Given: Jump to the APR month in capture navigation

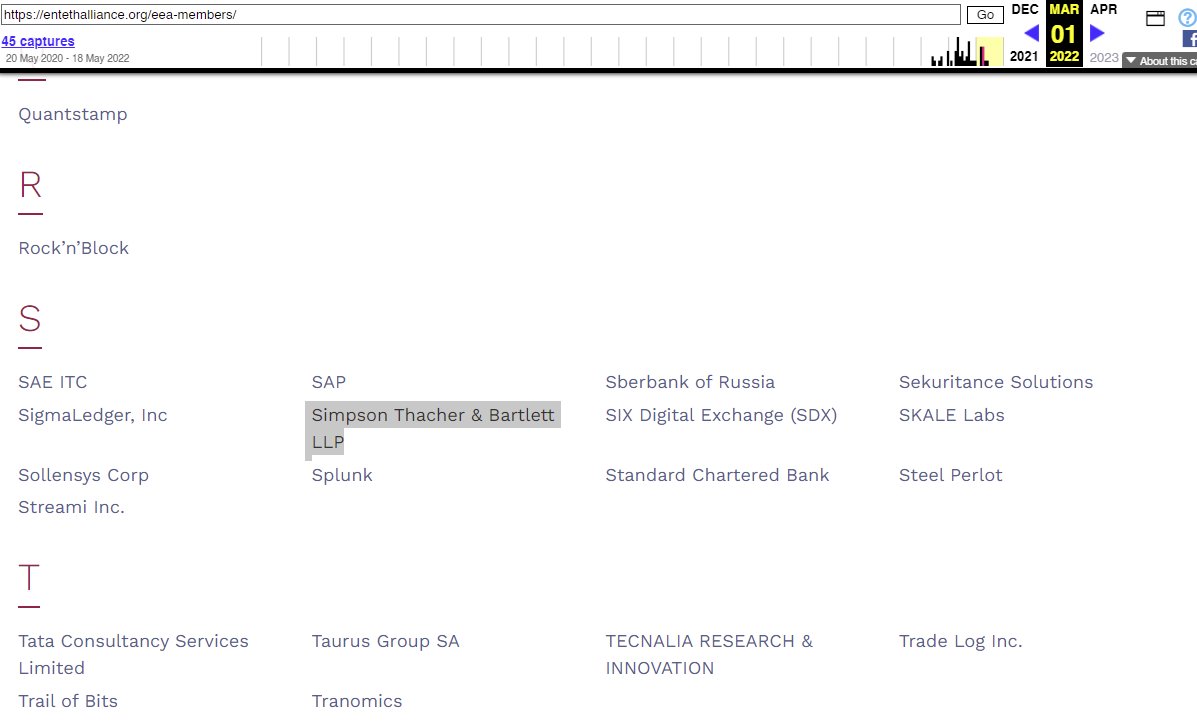Looking at the screenshot, I should (x=1103, y=9).
